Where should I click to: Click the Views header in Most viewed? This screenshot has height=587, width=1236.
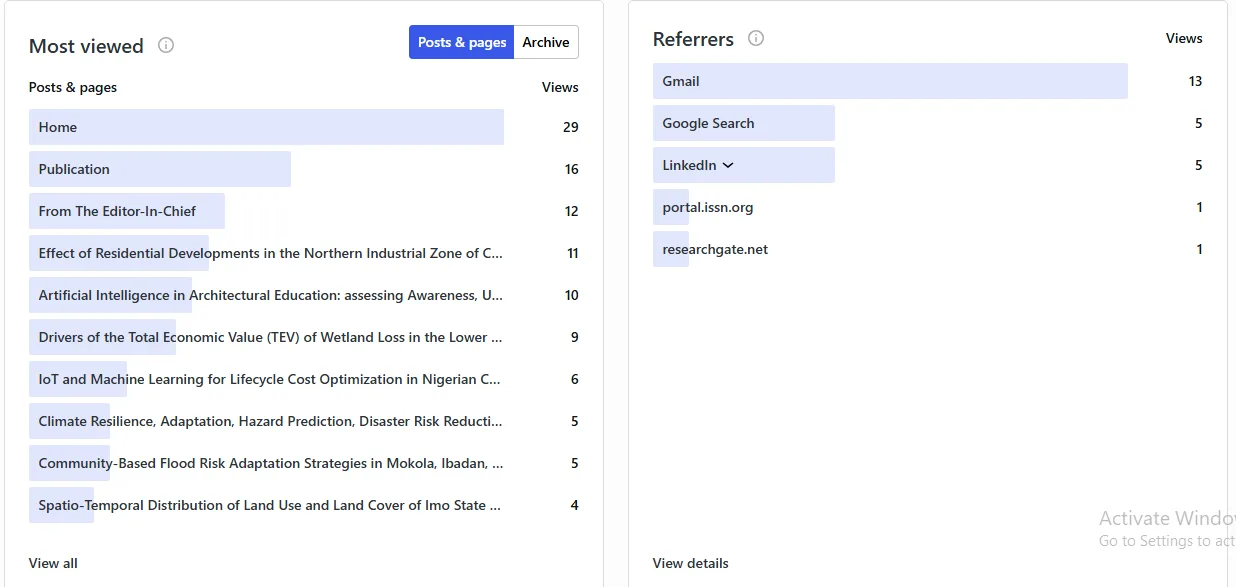[560, 87]
